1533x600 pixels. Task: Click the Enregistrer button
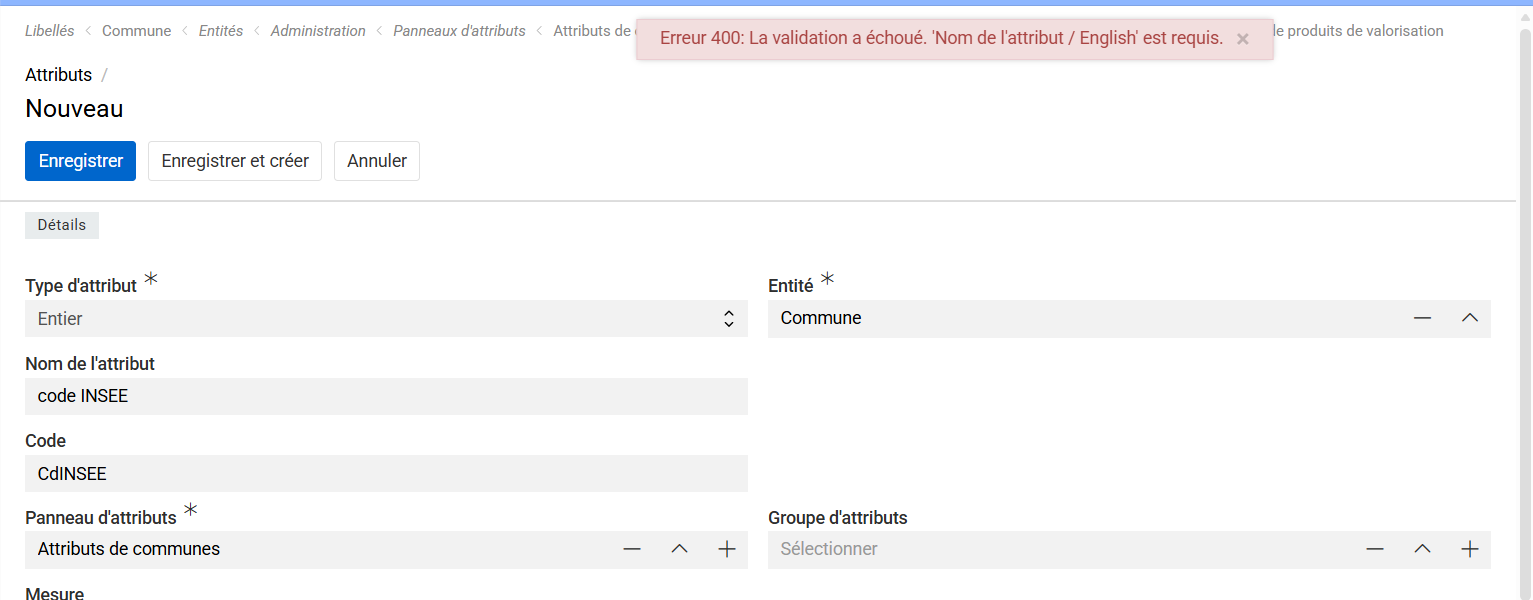click(x=80, y=161)
